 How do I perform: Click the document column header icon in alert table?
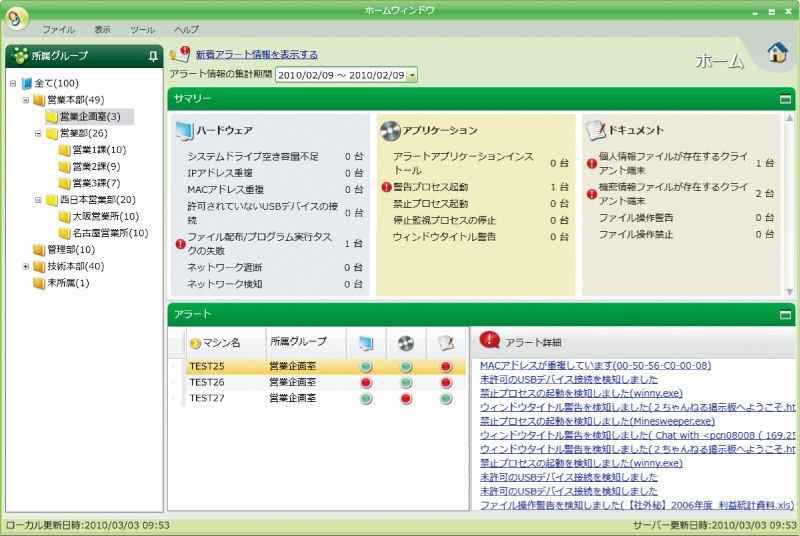click(x=446, y=343)
